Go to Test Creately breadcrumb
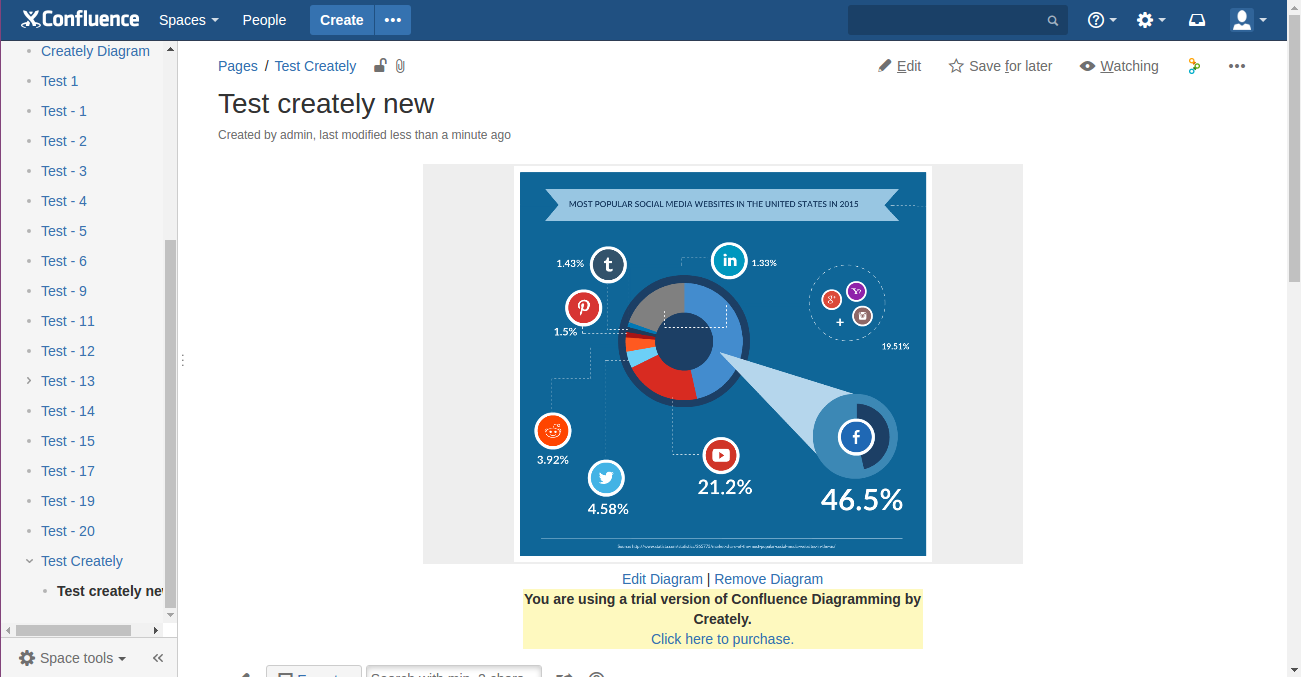 (315, 66)
